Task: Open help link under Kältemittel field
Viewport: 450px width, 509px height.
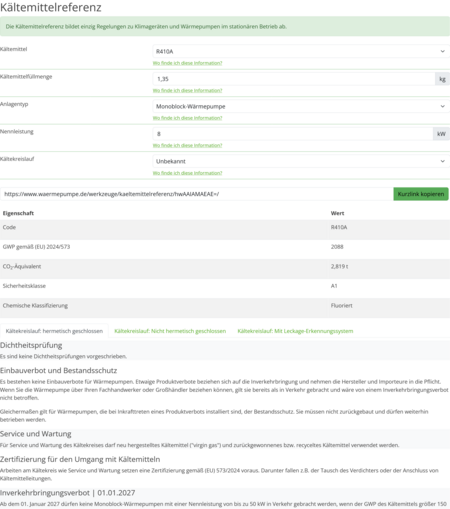Action: tap(187, 63)
